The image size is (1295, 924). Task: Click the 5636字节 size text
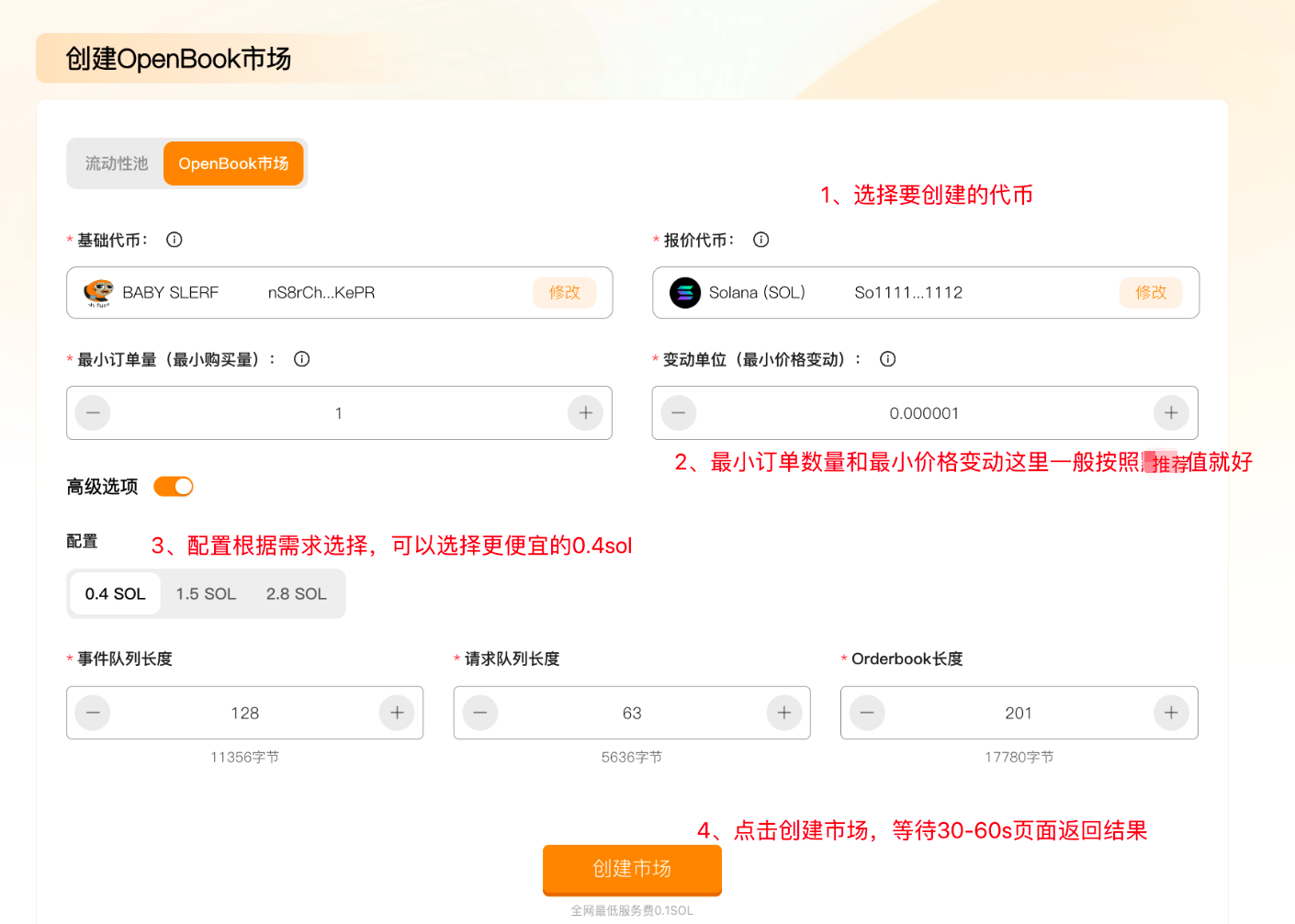632,757
